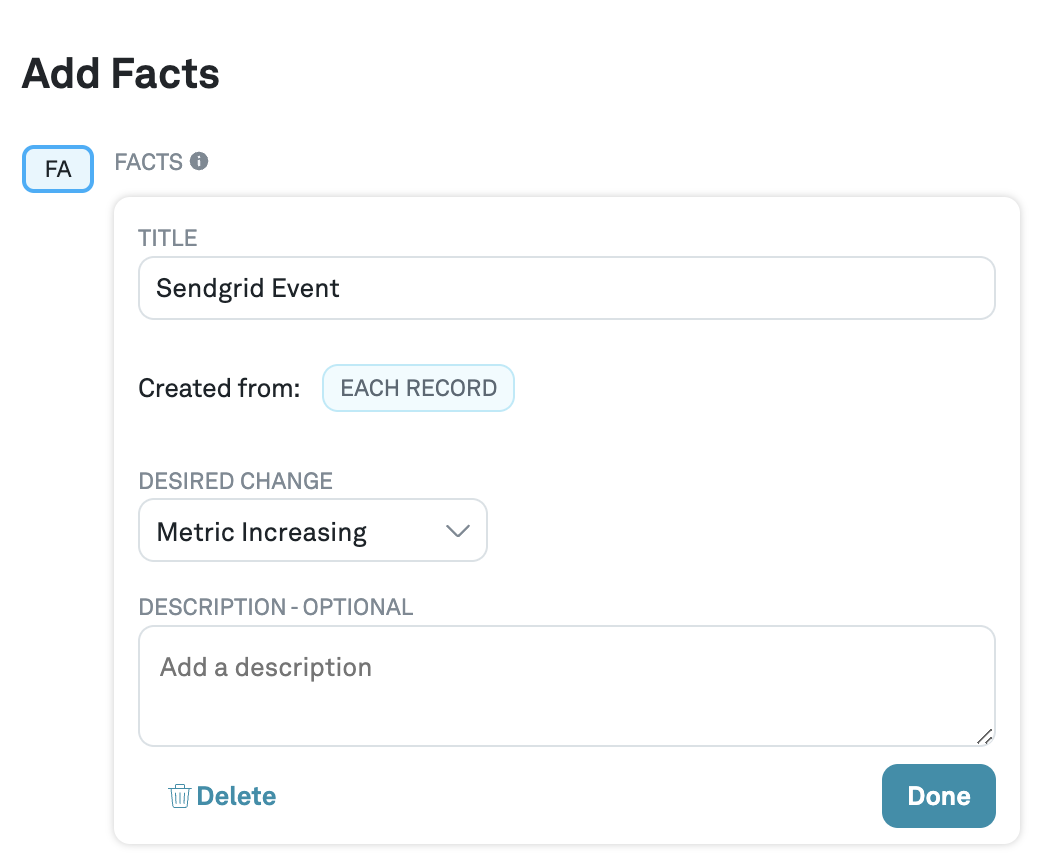
Task: Select the FA badge in the sidebar
Action: [x=57, y=169]
